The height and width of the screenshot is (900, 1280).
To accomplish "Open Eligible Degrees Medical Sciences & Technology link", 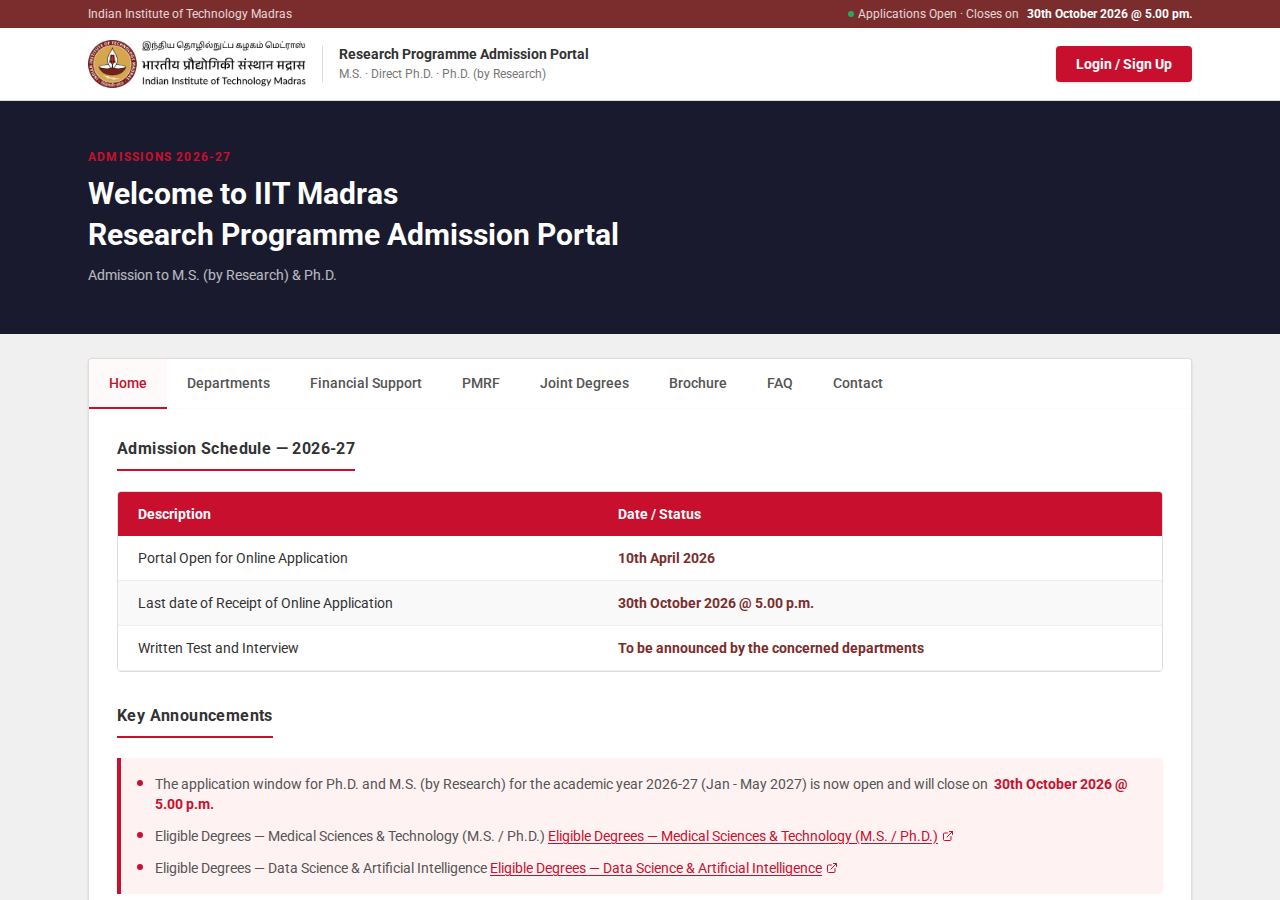I will [743, 837].
